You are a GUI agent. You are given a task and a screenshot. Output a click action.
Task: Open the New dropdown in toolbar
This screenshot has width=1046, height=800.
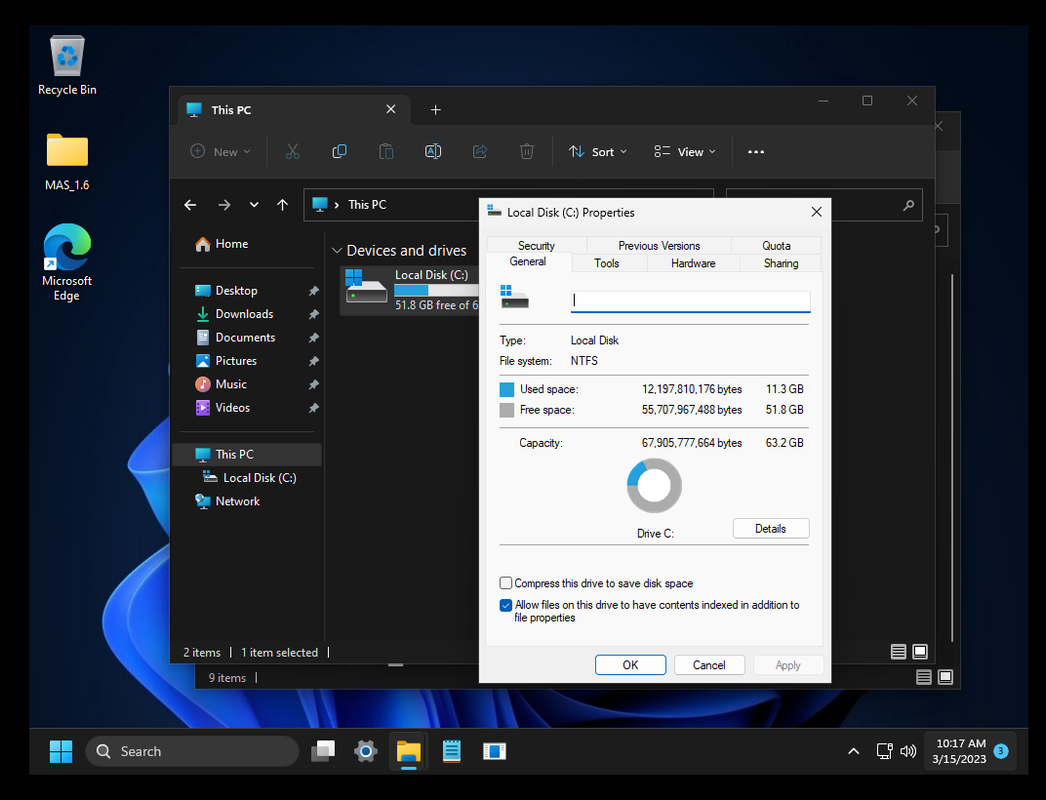click(x=220, y=151)
